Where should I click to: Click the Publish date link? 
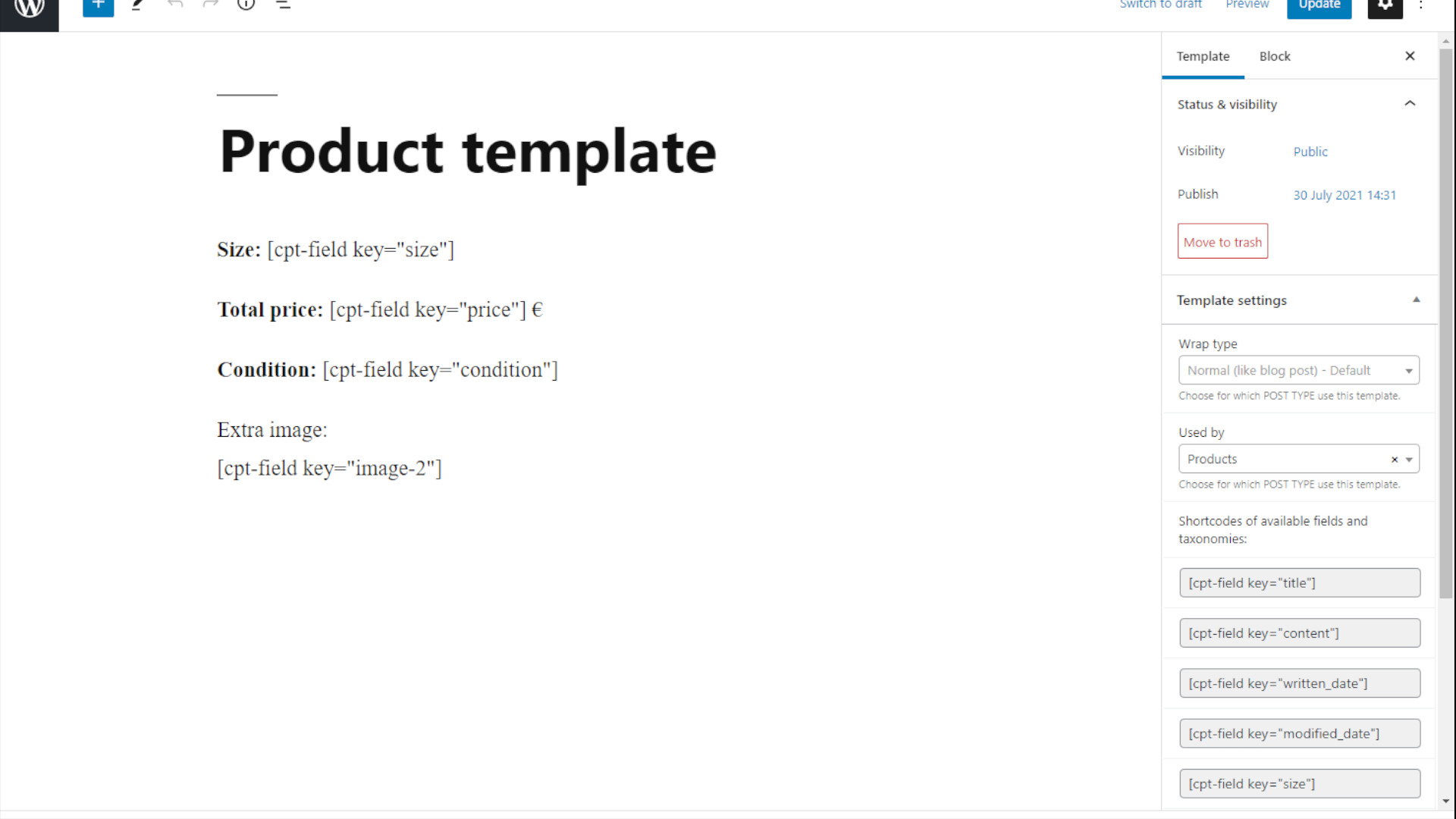point(1345,194)
